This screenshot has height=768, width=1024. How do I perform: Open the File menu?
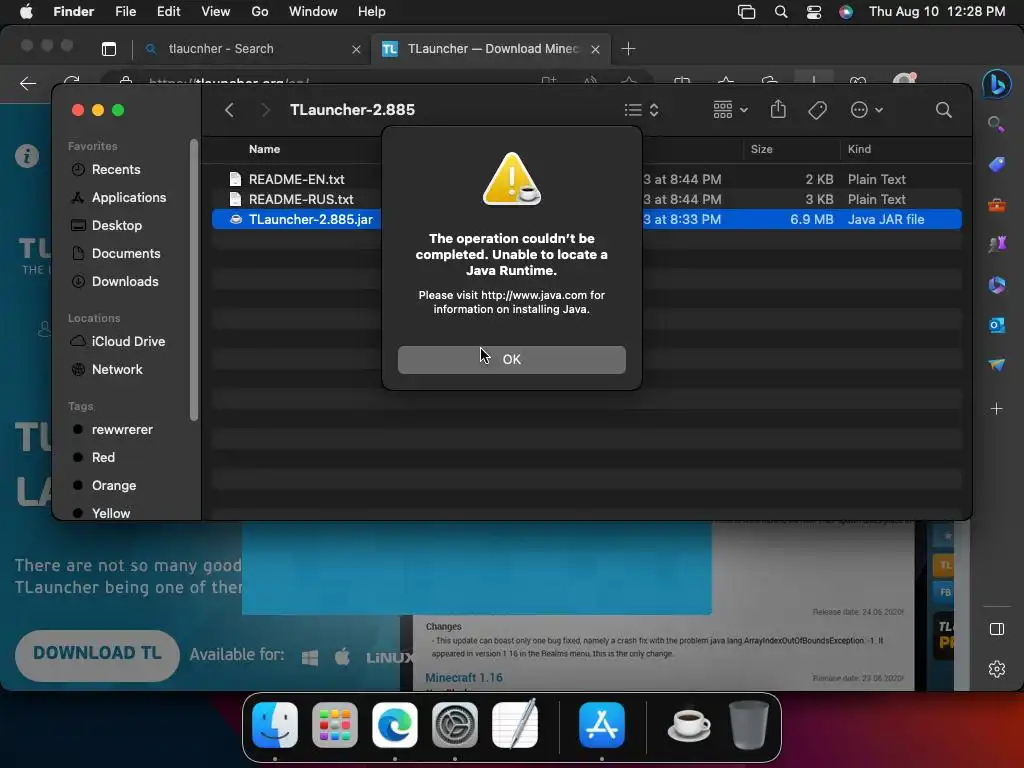tap(125, 12)
